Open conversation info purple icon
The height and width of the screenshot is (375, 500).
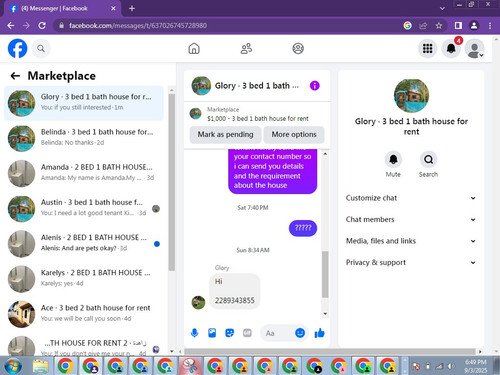315,86
